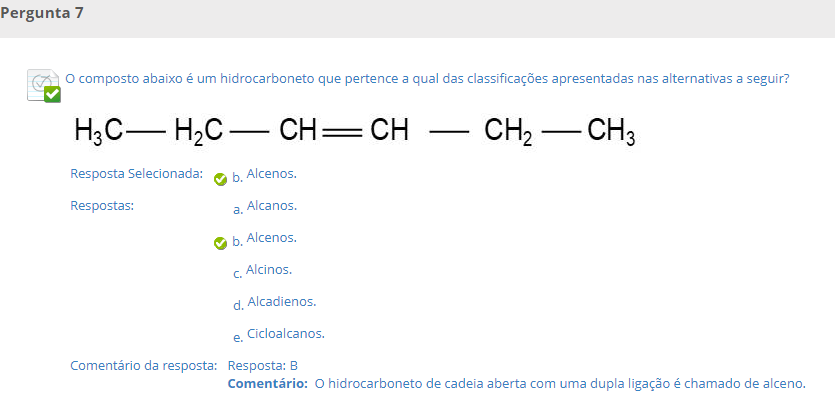Click the Resposta: B text
This screenshot has width=835, height=404.
tap(263, 366)
